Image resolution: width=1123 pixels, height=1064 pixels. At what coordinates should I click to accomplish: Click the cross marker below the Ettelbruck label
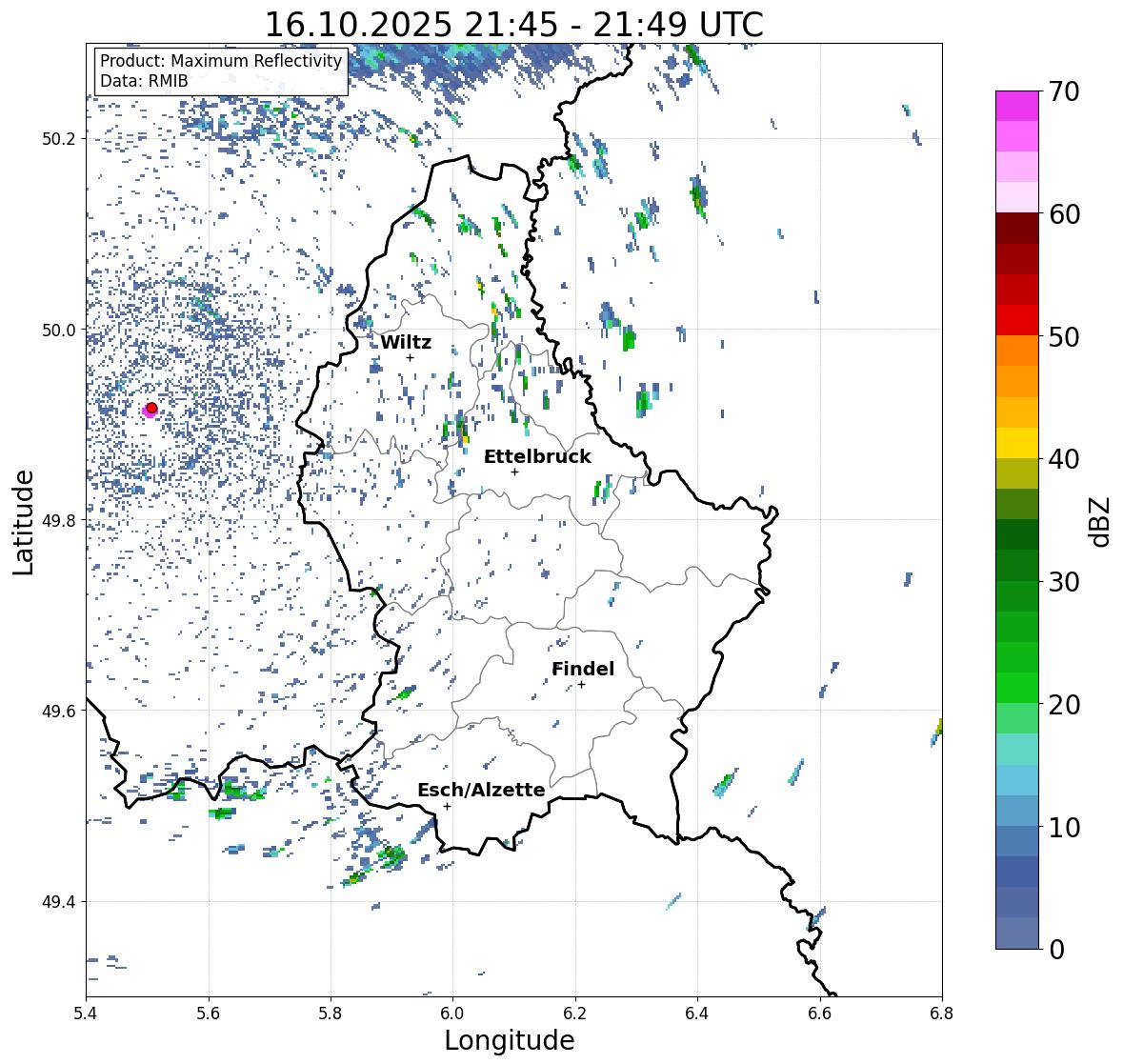click(514, 472)
